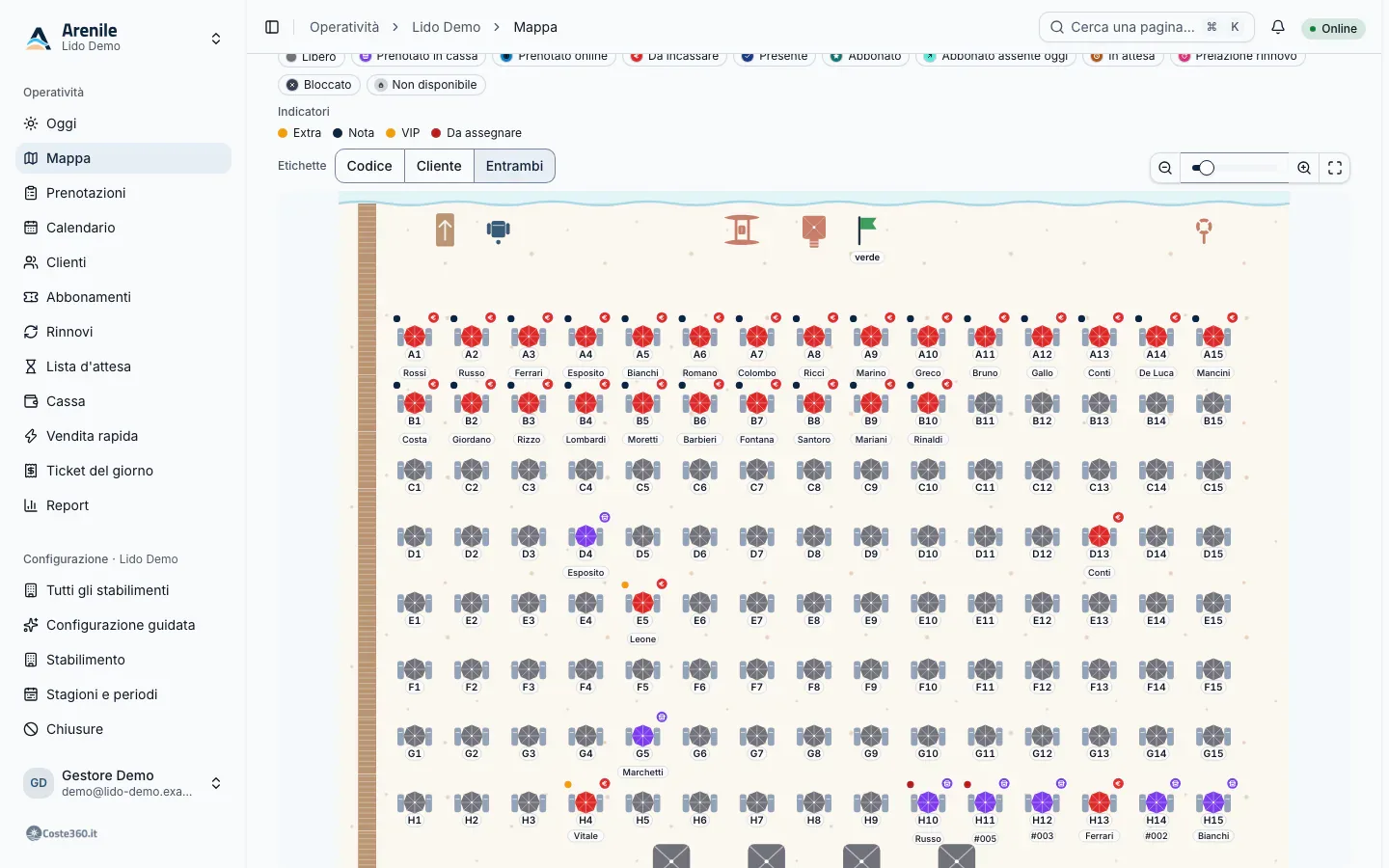Click the Lido Demo breadcrumb
The height and width of the screenshot is (868, 1389).
(446, 27)
